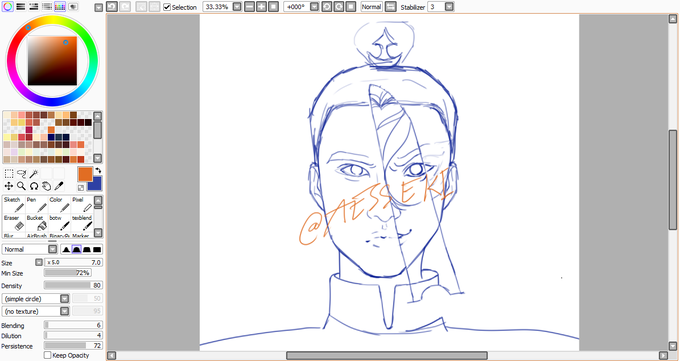Select the rectangular Selection tool

(9, 174)
